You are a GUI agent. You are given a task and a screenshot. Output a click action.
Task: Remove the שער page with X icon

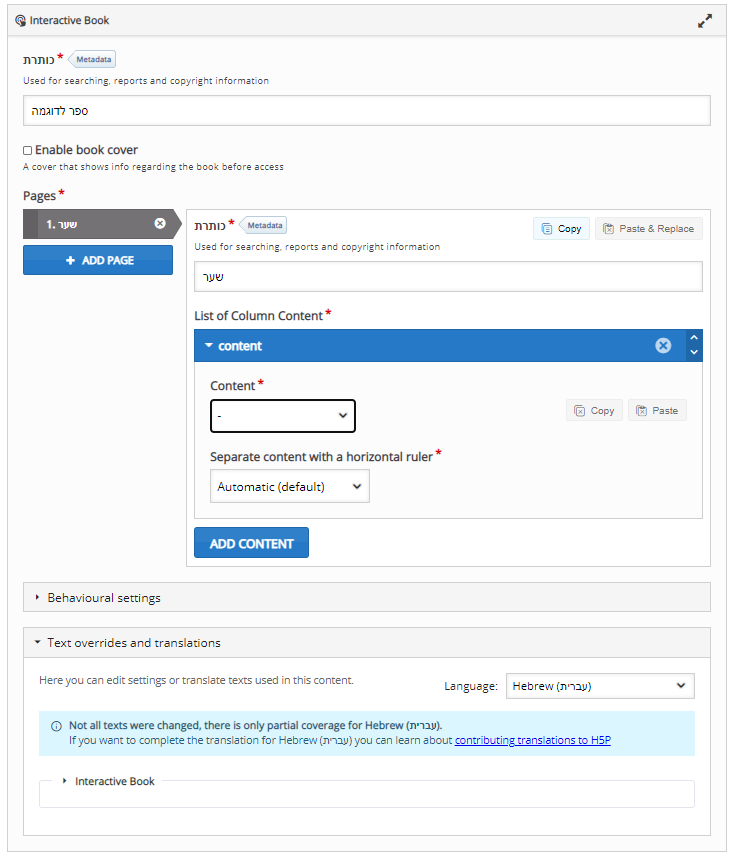pyautogui.click(x=160, y=223)
